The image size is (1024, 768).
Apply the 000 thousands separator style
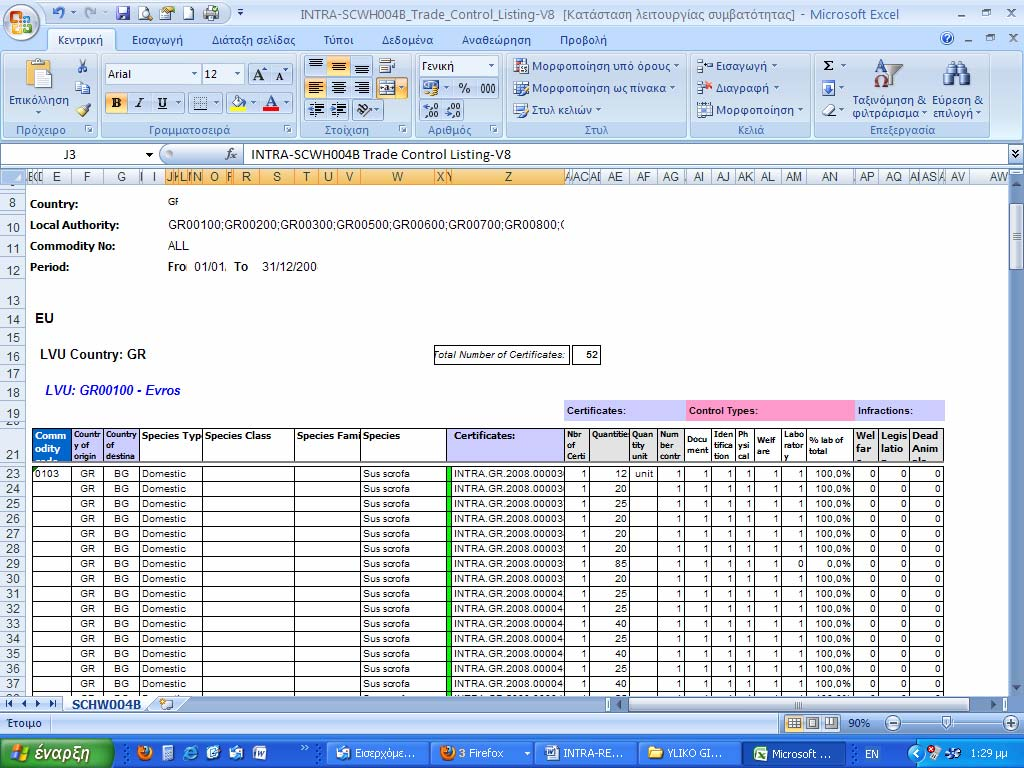tap(487, 88)
